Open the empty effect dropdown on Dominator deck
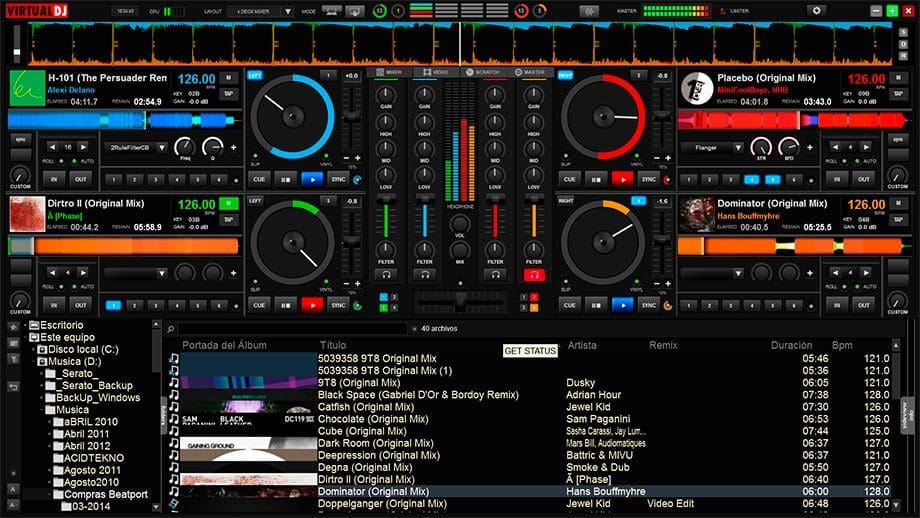 738,273
